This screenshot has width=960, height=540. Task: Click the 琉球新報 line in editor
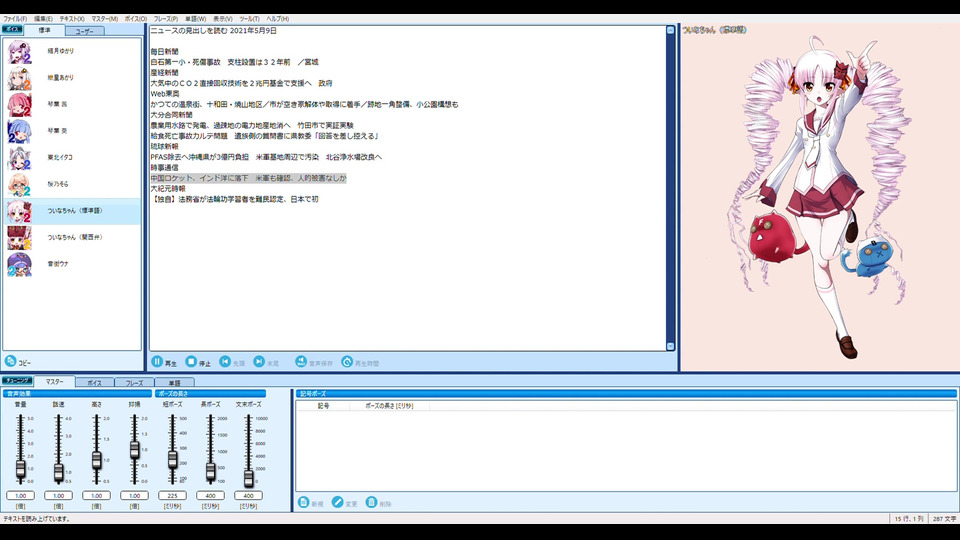click(165, 146)
